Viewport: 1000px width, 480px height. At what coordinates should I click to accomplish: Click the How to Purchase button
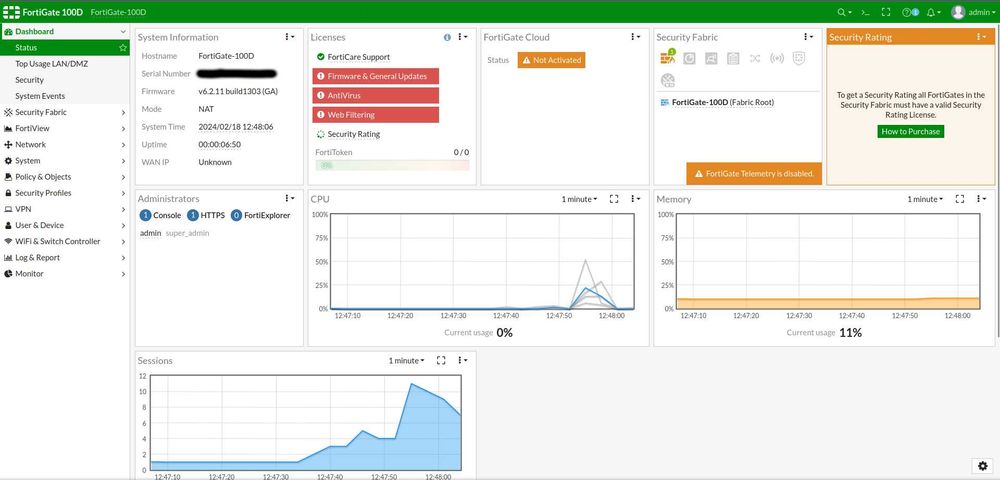910,131
